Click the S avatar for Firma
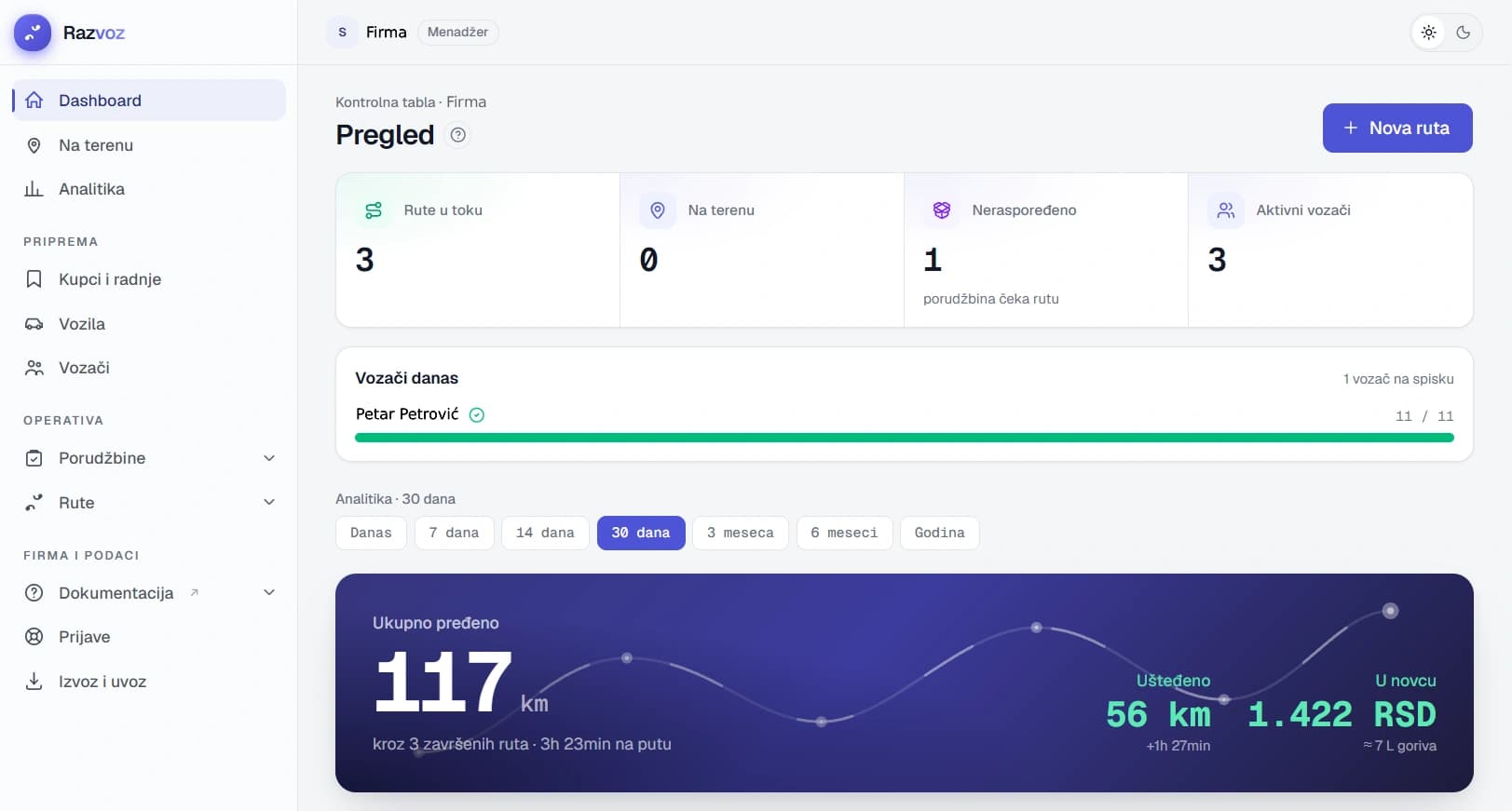This screenshot has height=811, width=1512. 342,33
